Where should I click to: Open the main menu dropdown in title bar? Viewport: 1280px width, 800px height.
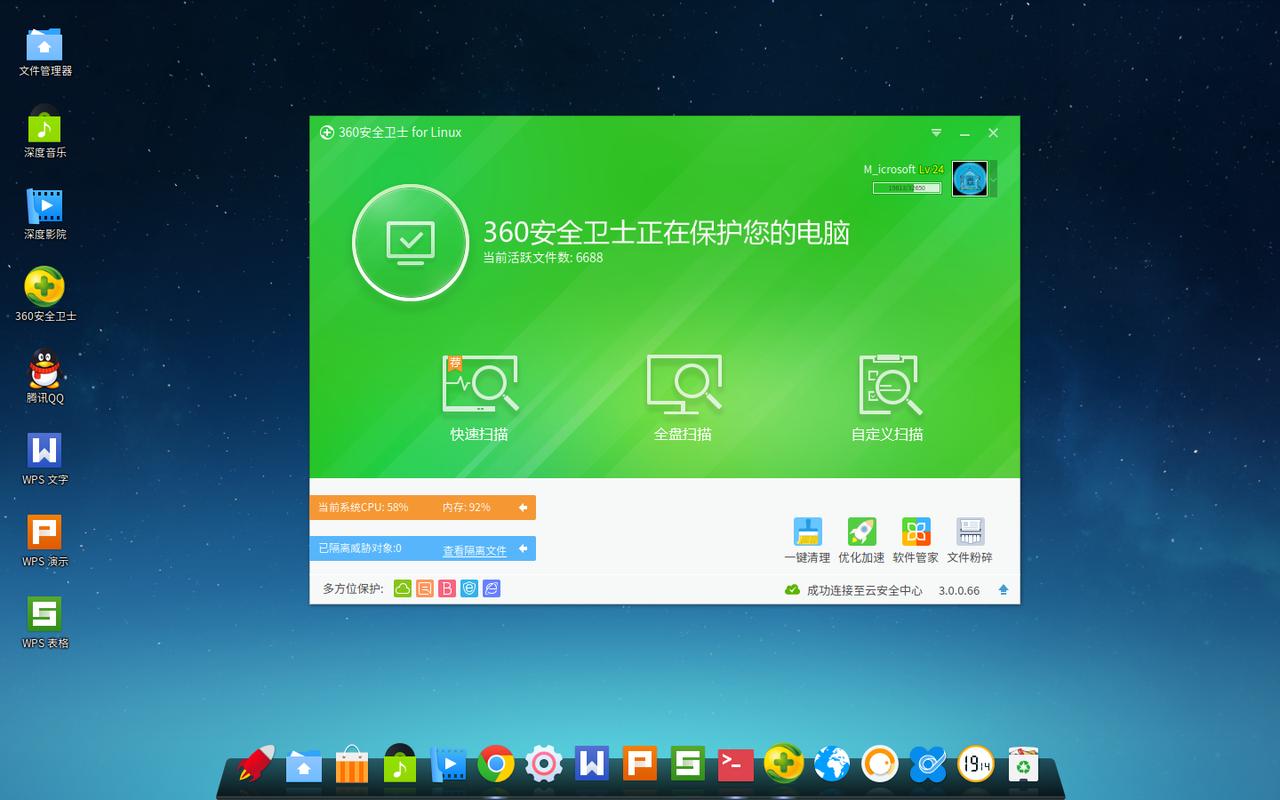click(x=936, y=132)
